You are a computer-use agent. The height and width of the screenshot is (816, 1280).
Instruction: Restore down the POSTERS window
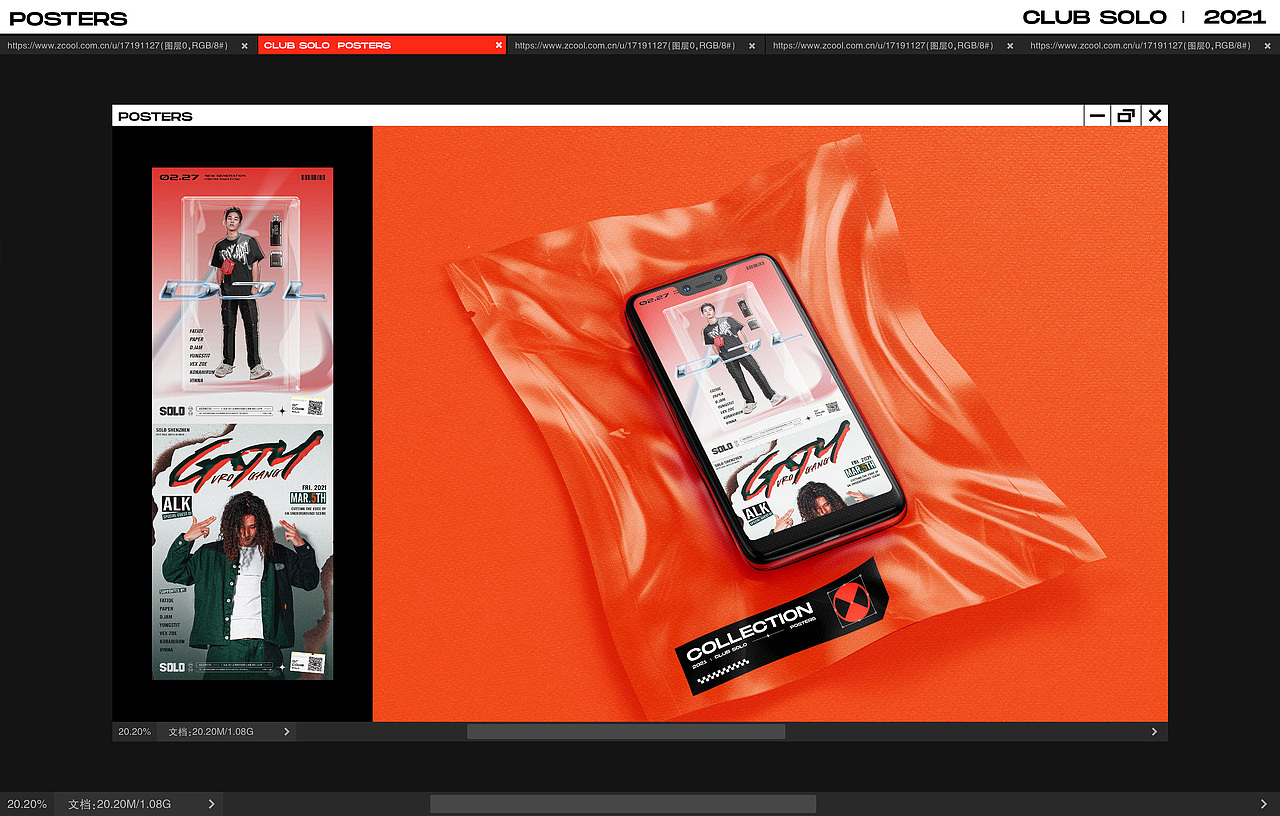pyautogui.click(x=1126, y=116)
